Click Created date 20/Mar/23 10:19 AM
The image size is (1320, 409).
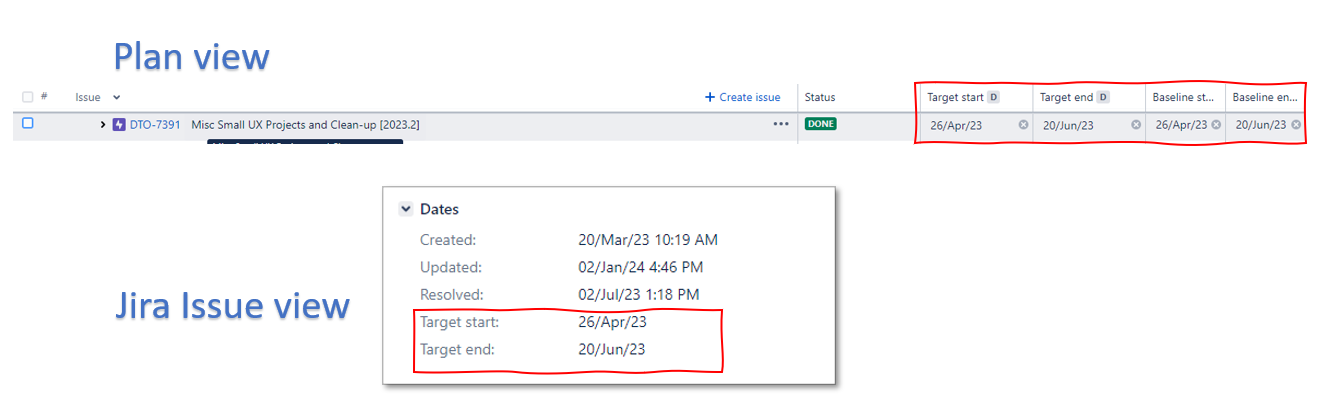coord(648,240)
